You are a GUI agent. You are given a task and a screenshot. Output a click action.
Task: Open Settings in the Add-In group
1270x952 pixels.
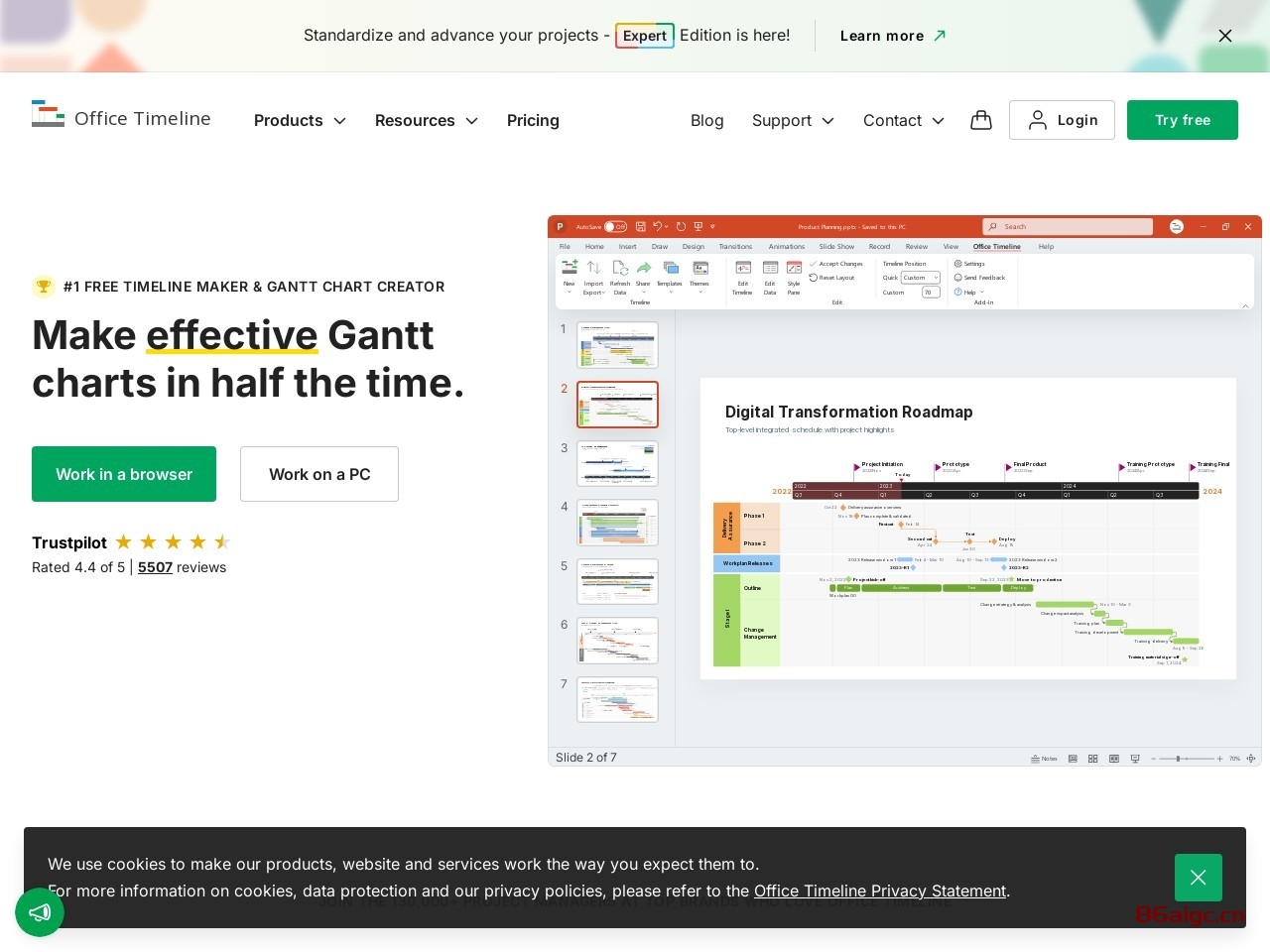click(969, 264)
